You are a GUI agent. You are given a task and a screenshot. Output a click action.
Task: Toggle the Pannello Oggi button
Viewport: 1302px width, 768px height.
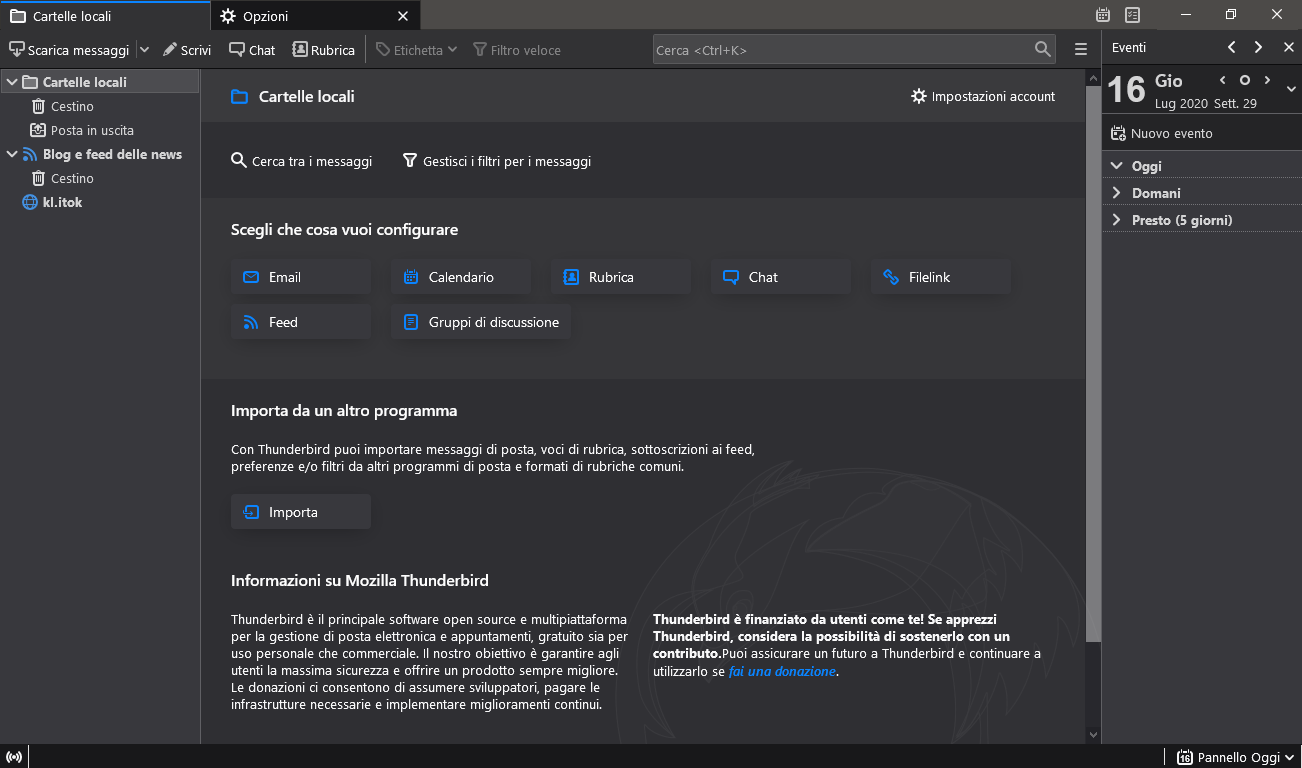tap(1236, 757)
